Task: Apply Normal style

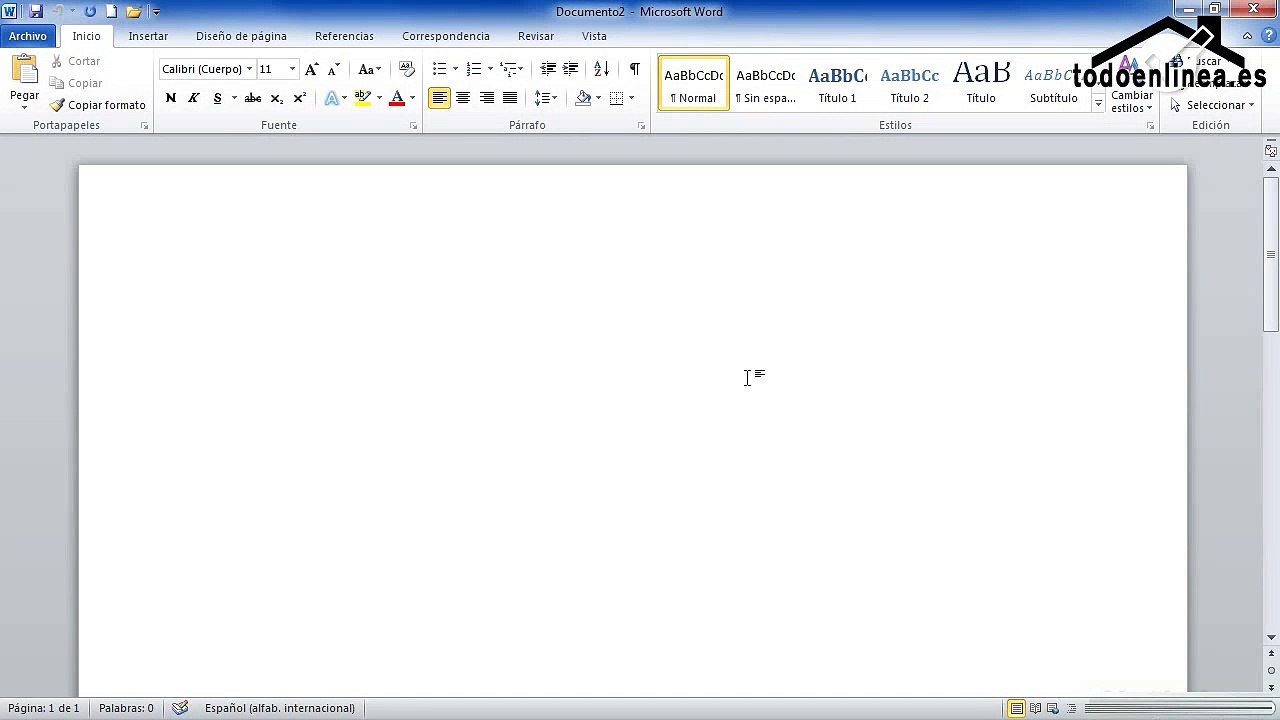Action: click(694, 83)
